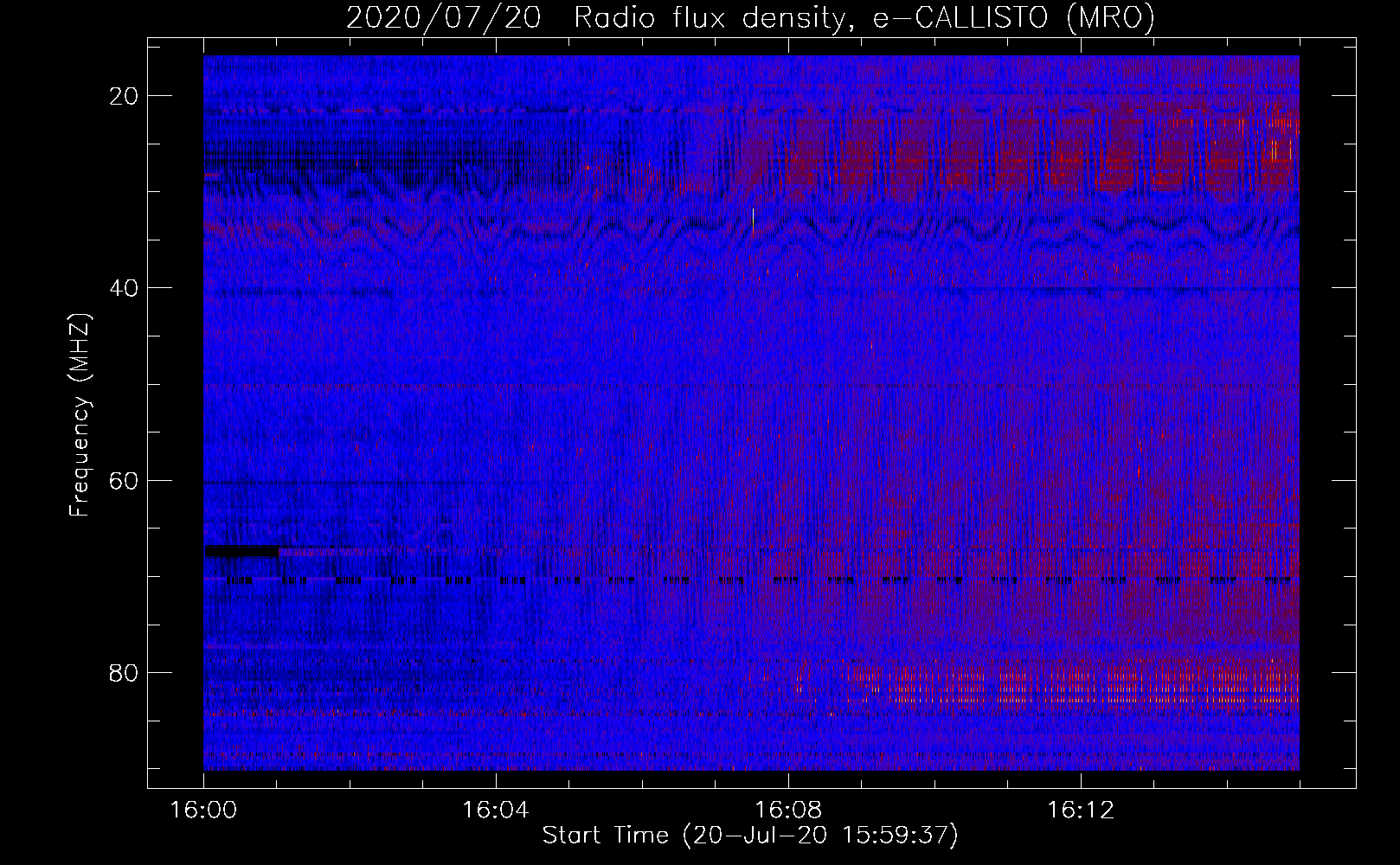Click the 16:08 time tick label
This screenshot has height=865, width=1400.
click(x=787, y=811)
